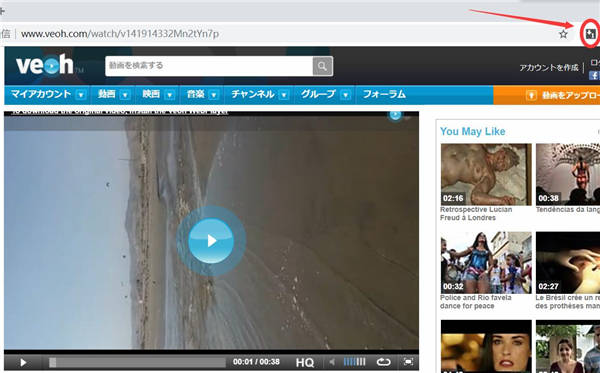Expand the マイアカウント dropdown arrow

point(81,94)
